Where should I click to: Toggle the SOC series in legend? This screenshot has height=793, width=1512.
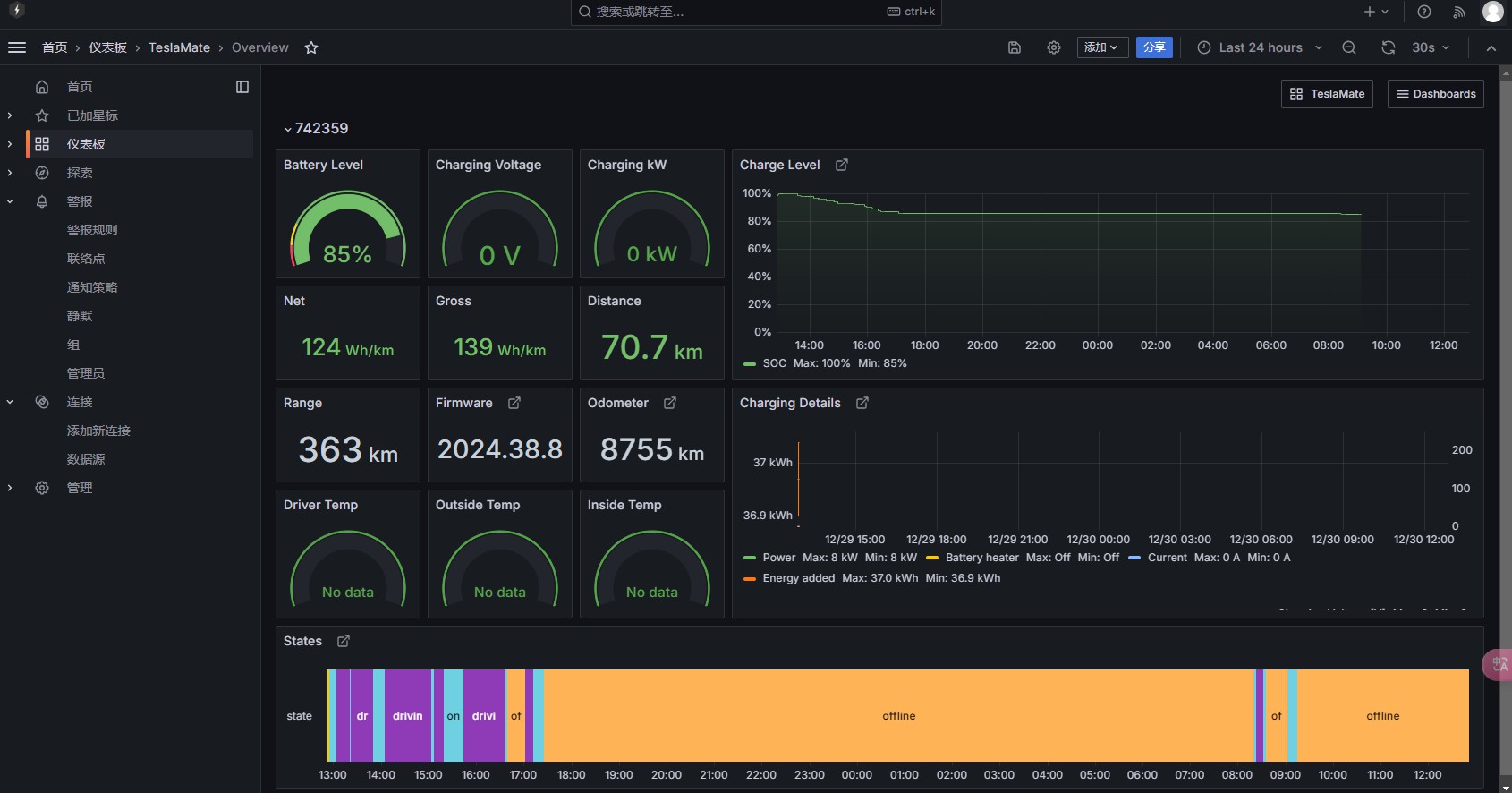pos(774,363)
